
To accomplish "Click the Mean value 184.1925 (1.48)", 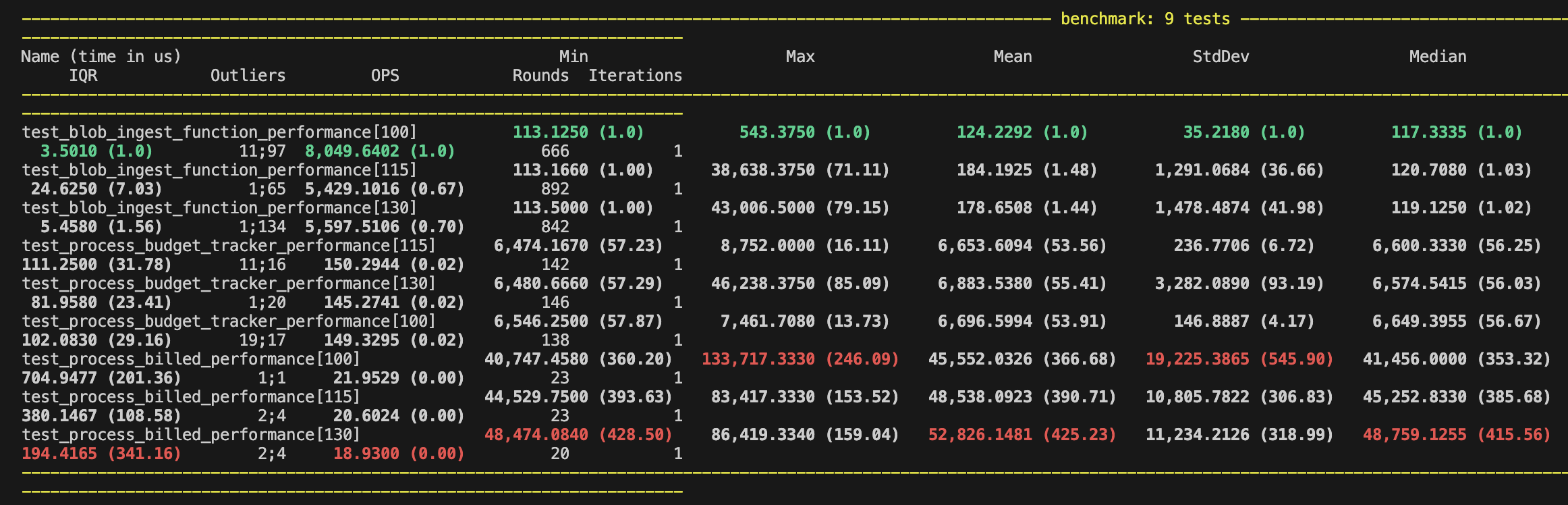I will [x=1027, y=170].
